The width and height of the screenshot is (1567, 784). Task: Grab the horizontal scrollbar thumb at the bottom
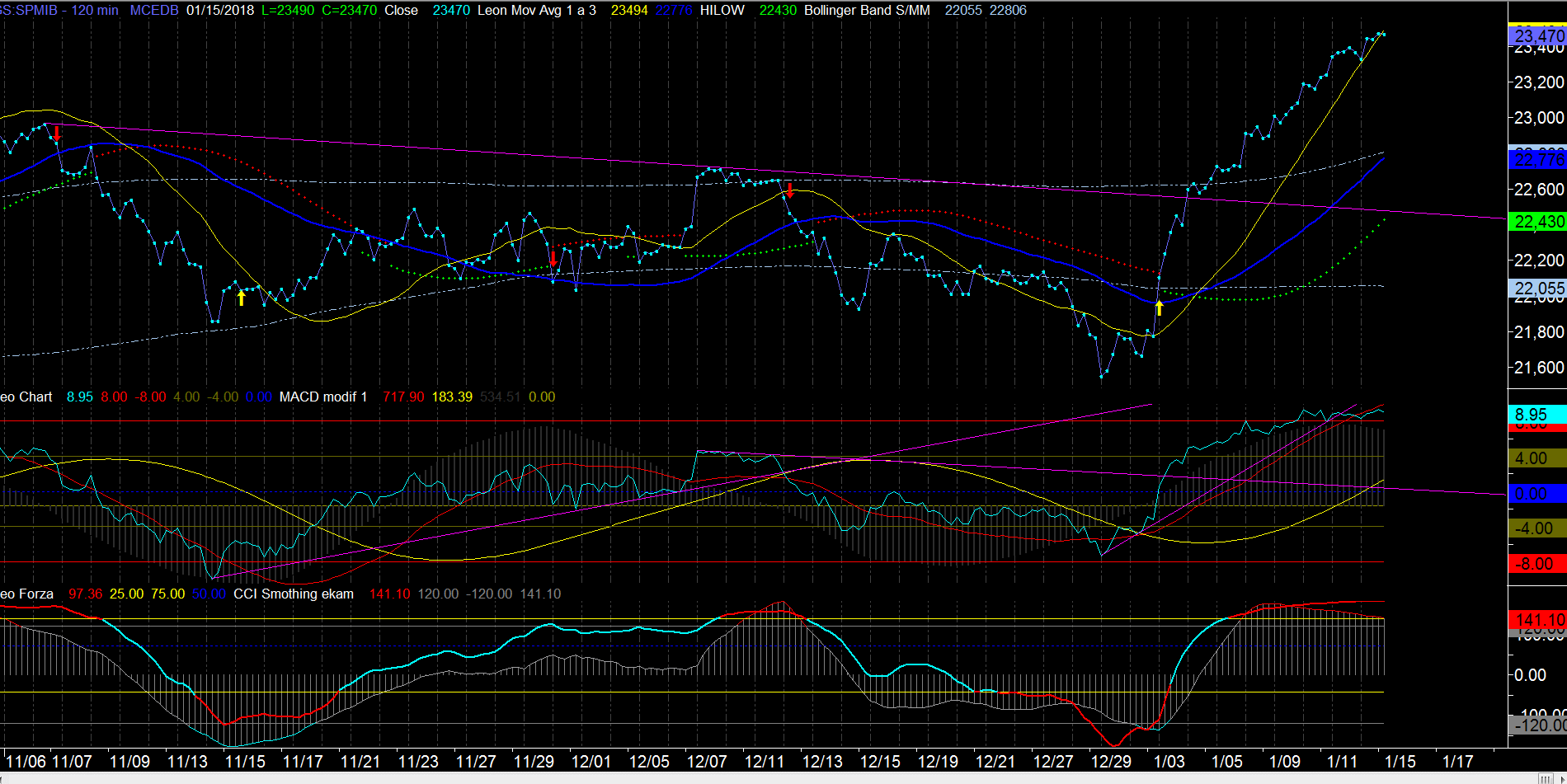(1544, 778)
